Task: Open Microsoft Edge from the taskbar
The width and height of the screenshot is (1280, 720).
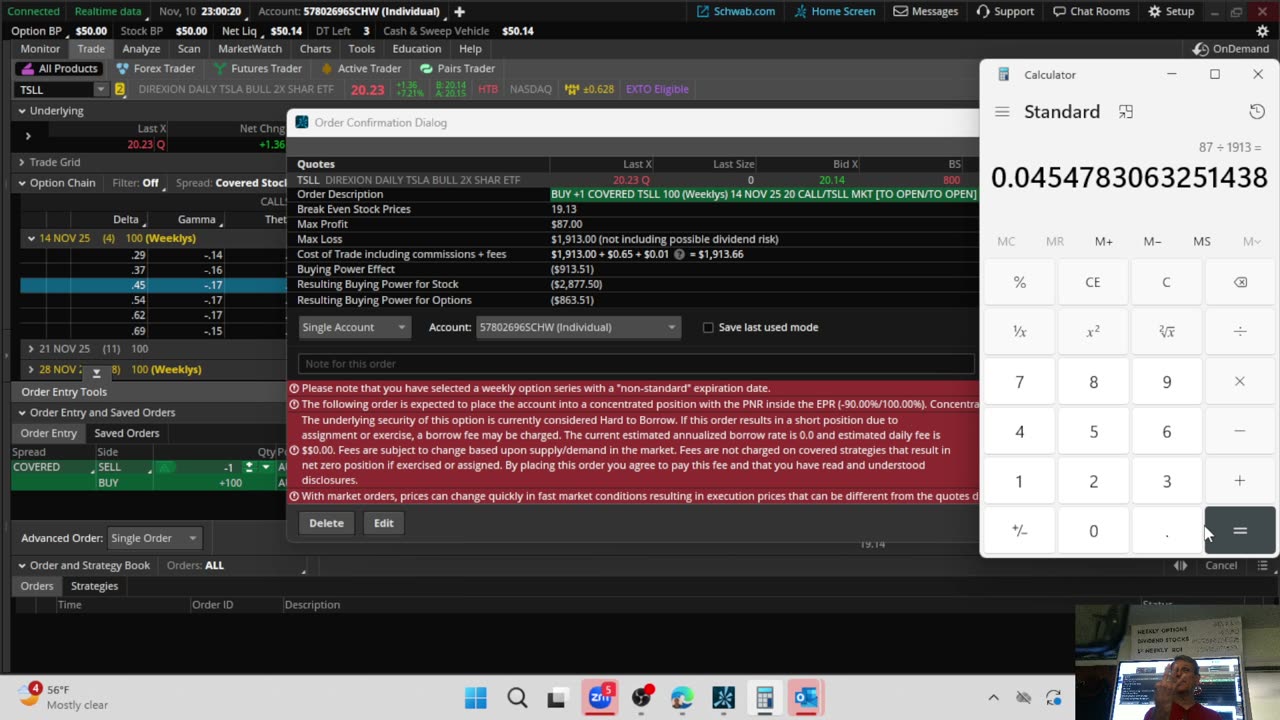Action: [682, 697]
